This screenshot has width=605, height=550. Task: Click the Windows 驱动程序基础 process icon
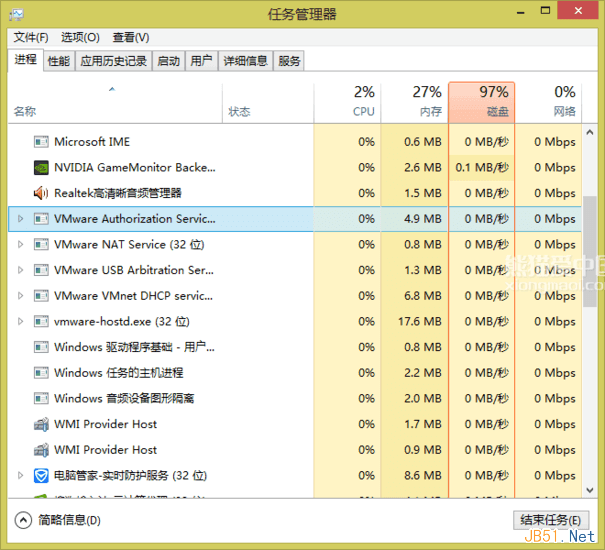(41, 347)
